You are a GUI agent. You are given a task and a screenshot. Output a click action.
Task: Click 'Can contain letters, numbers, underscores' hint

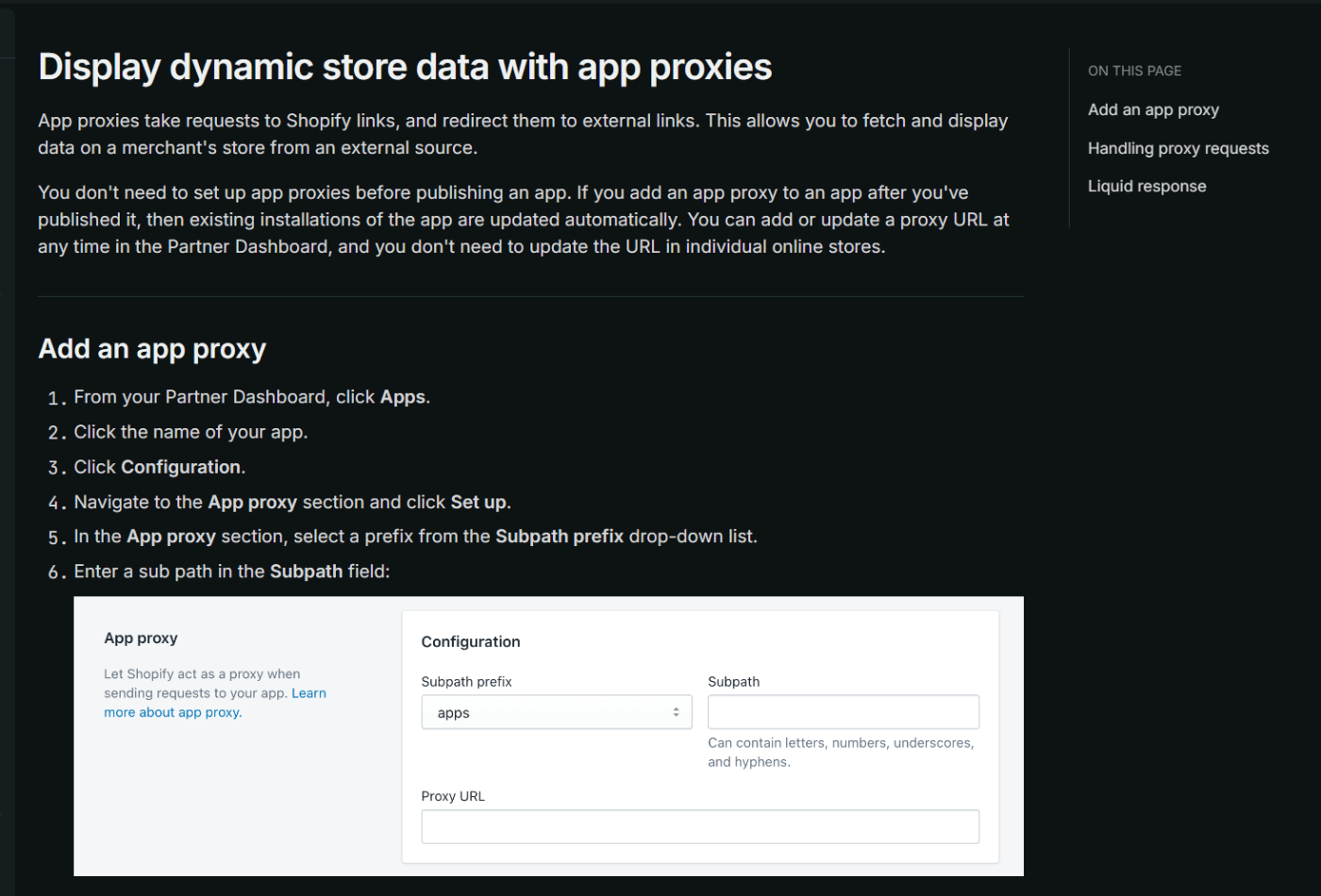click(x=841, y=753)
